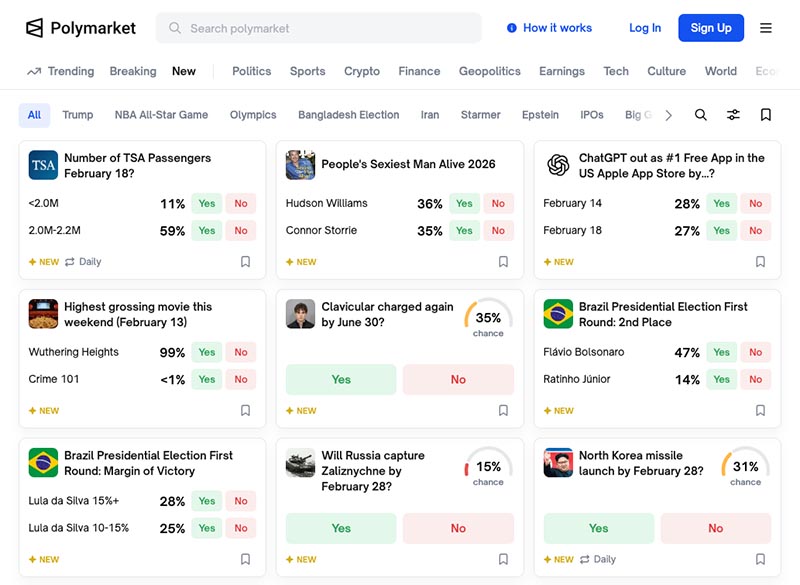Image resolution: width=800 pixels, height=585 pixels.
Task: Expand more topic filters with right chevron
Action: point(668,115)
